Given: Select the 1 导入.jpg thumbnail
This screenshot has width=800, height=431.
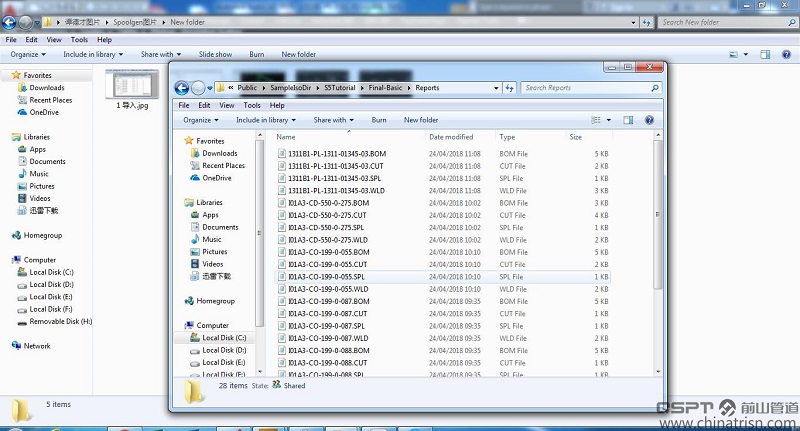Looking at the screenshot, I should click(x=132, y=85).
